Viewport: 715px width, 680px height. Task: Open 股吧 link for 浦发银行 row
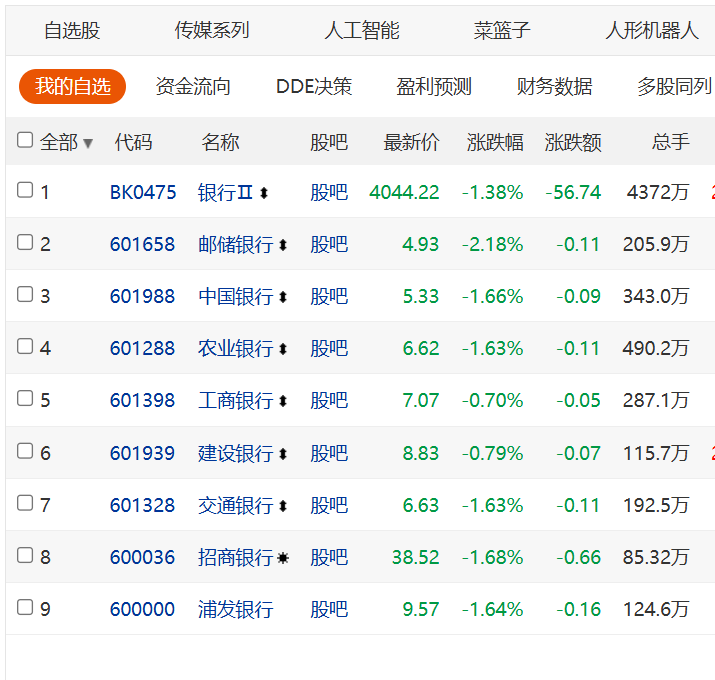329,609
